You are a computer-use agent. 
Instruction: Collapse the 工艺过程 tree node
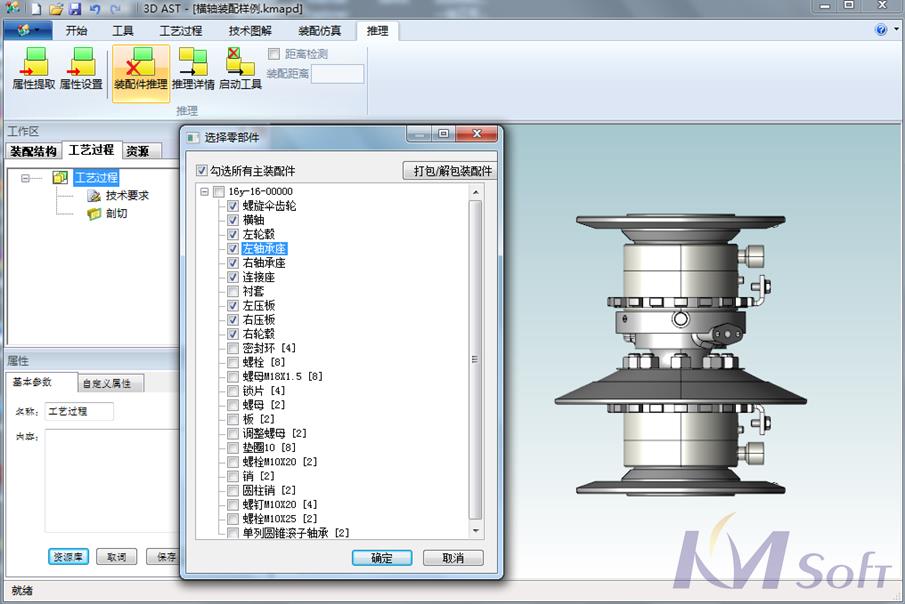click(x=25, y=178)
